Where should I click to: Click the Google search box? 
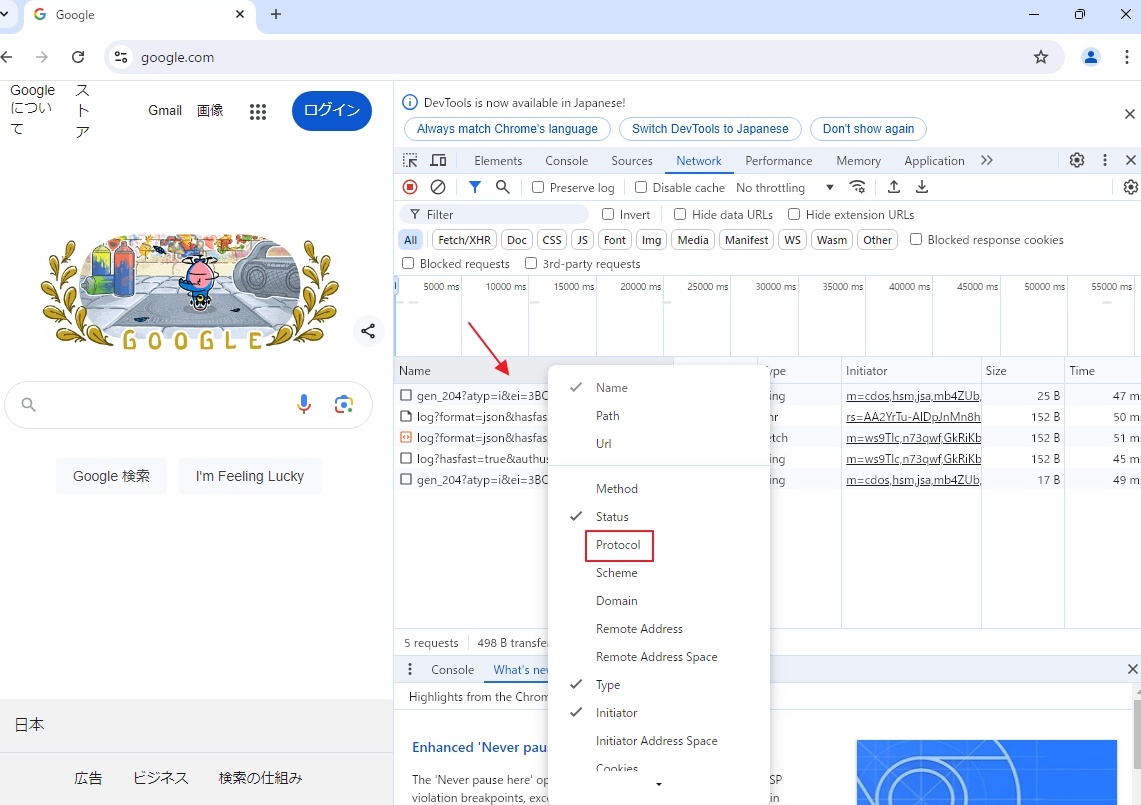[188, 404]
